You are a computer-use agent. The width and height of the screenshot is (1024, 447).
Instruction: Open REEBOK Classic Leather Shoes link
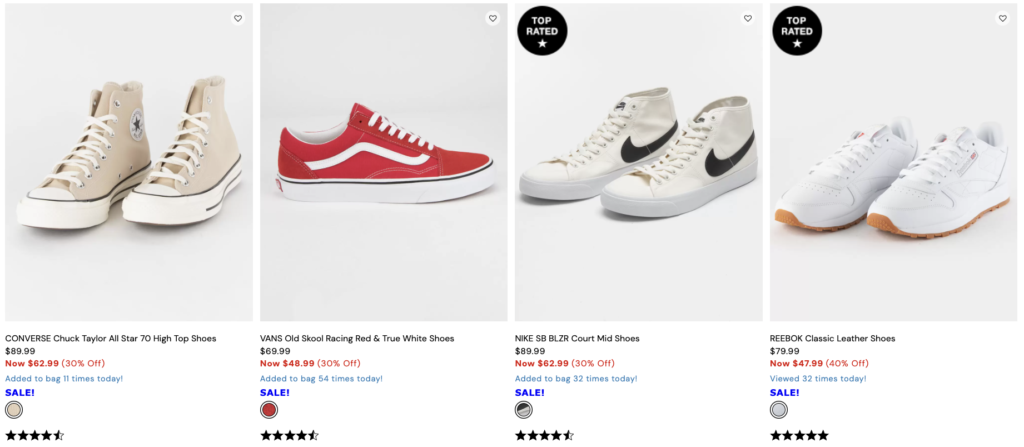point(832,338)
